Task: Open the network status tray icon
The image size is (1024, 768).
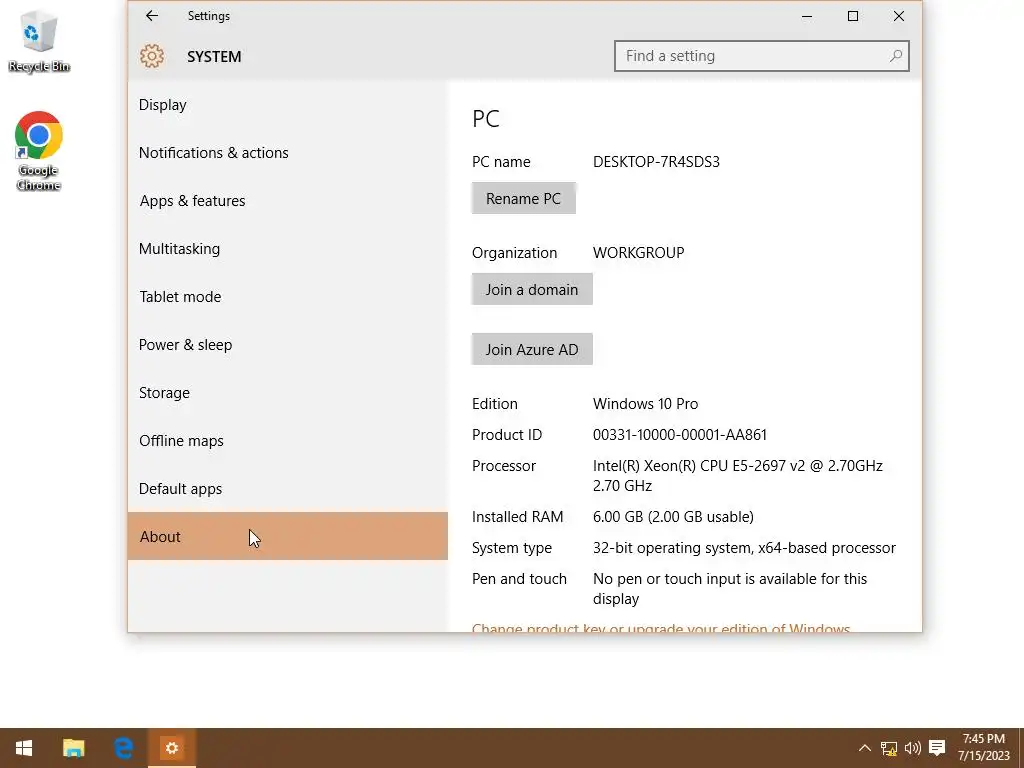Action: [x=889, y=748]
